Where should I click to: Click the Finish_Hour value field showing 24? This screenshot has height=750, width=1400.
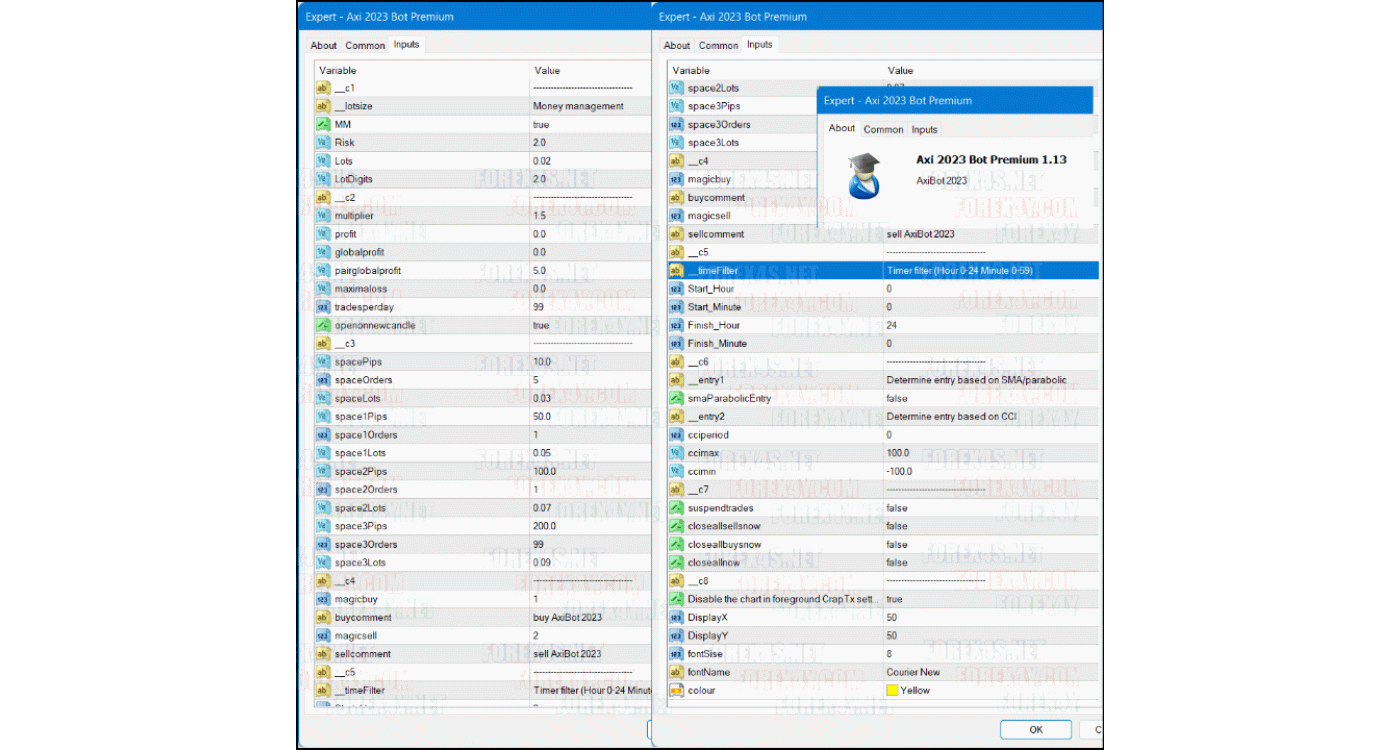(x=890, y=325)
